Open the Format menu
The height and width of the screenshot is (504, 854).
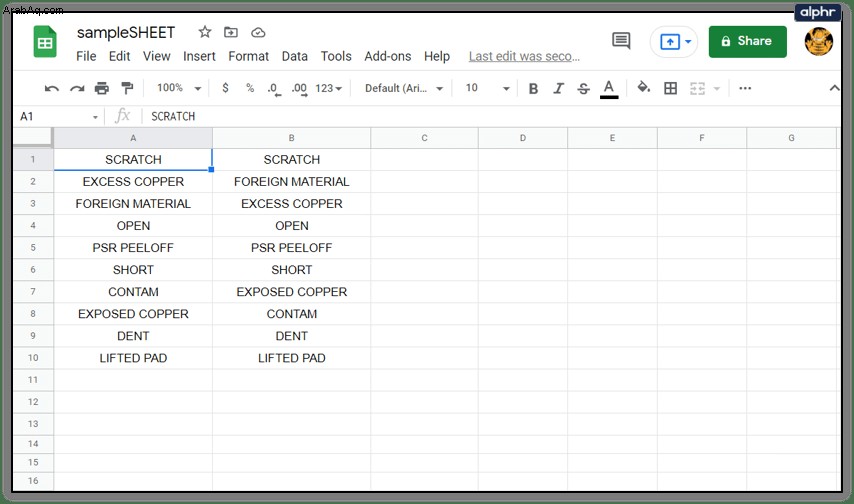pos(248,56)
